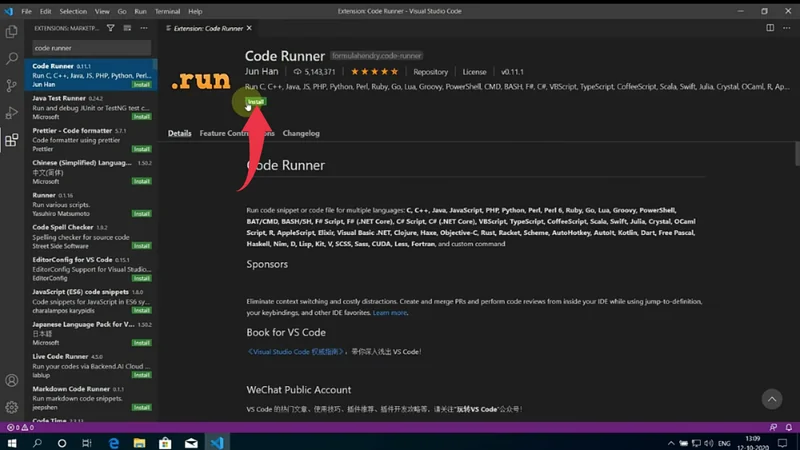Open the Explorer view in activity bar
The height and width of the screenshot is (450, 800).
coord(12,32)
